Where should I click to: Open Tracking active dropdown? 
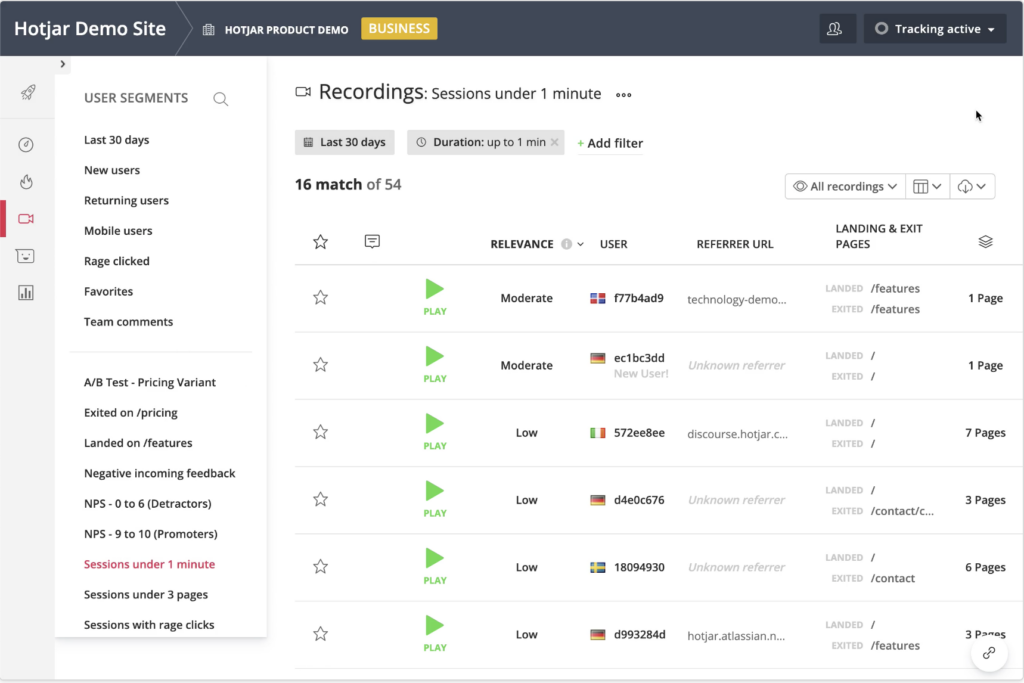(x=935, y=29)
